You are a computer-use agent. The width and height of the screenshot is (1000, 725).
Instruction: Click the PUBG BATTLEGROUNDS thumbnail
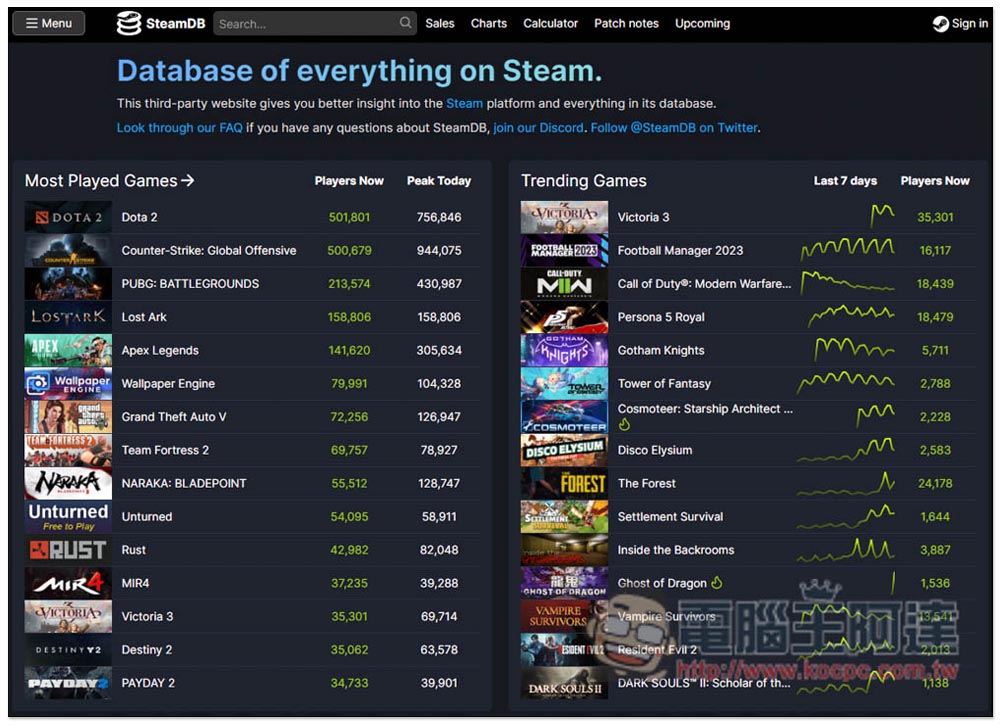coord(68,284)
